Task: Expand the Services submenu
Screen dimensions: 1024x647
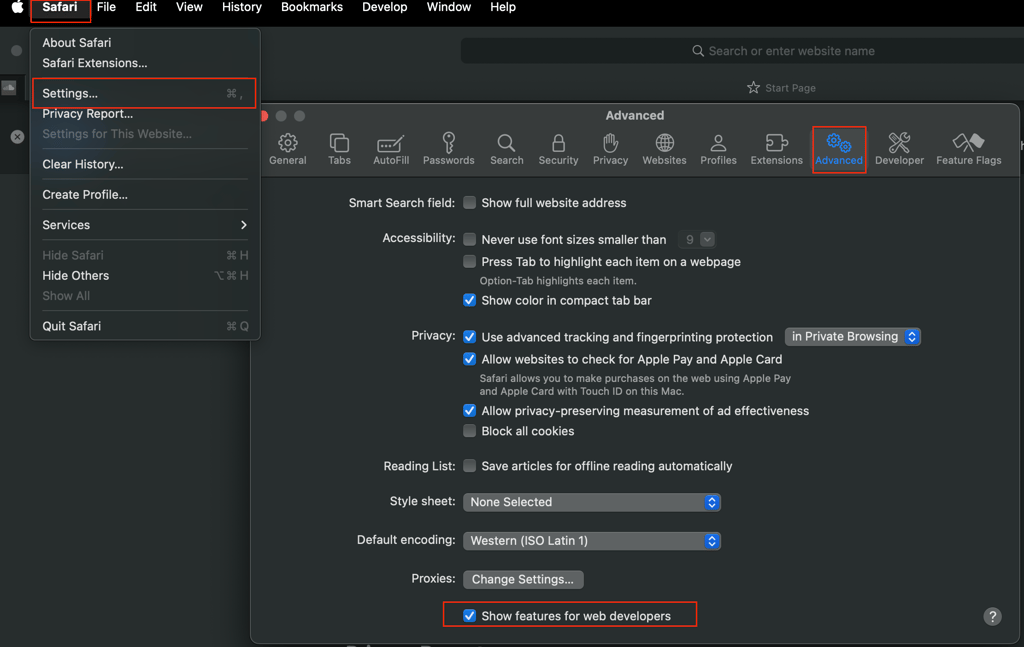Action: coord(145,225)
